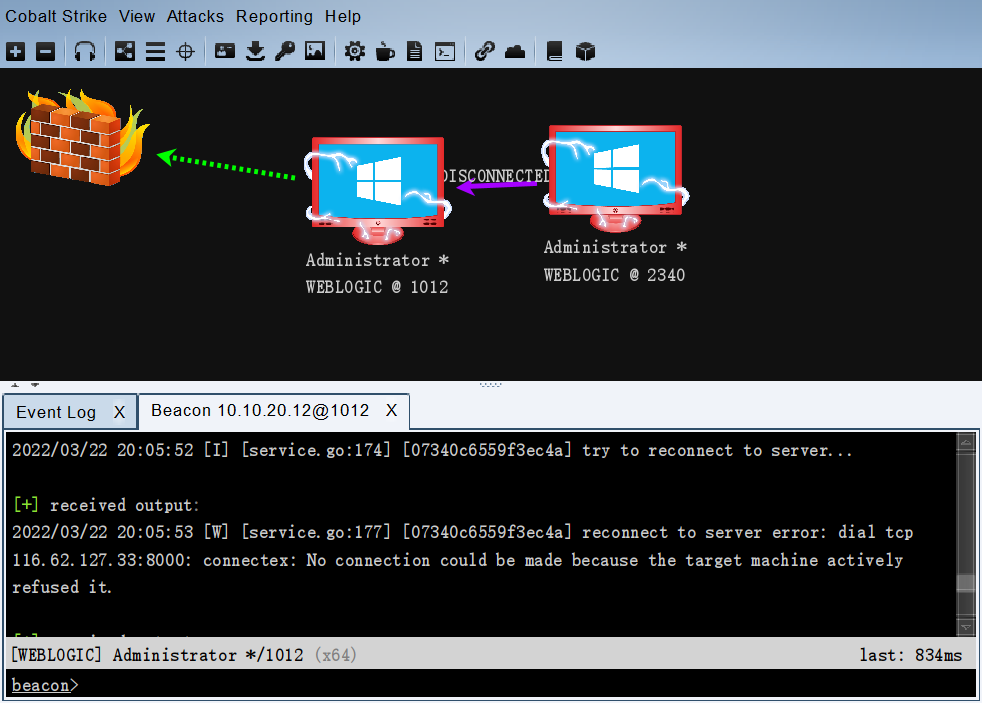Open Screenshots picture icon
982x703 pixels.
(x=315, y=51)
